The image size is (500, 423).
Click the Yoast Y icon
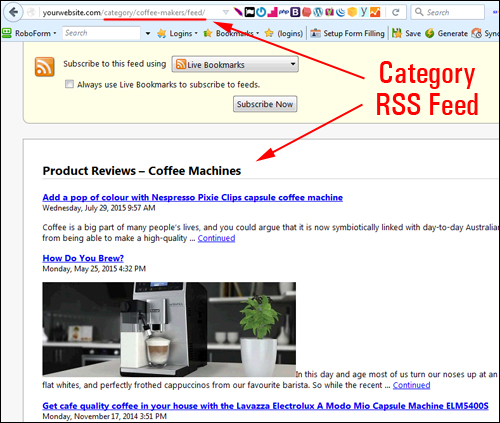(364, 12)
